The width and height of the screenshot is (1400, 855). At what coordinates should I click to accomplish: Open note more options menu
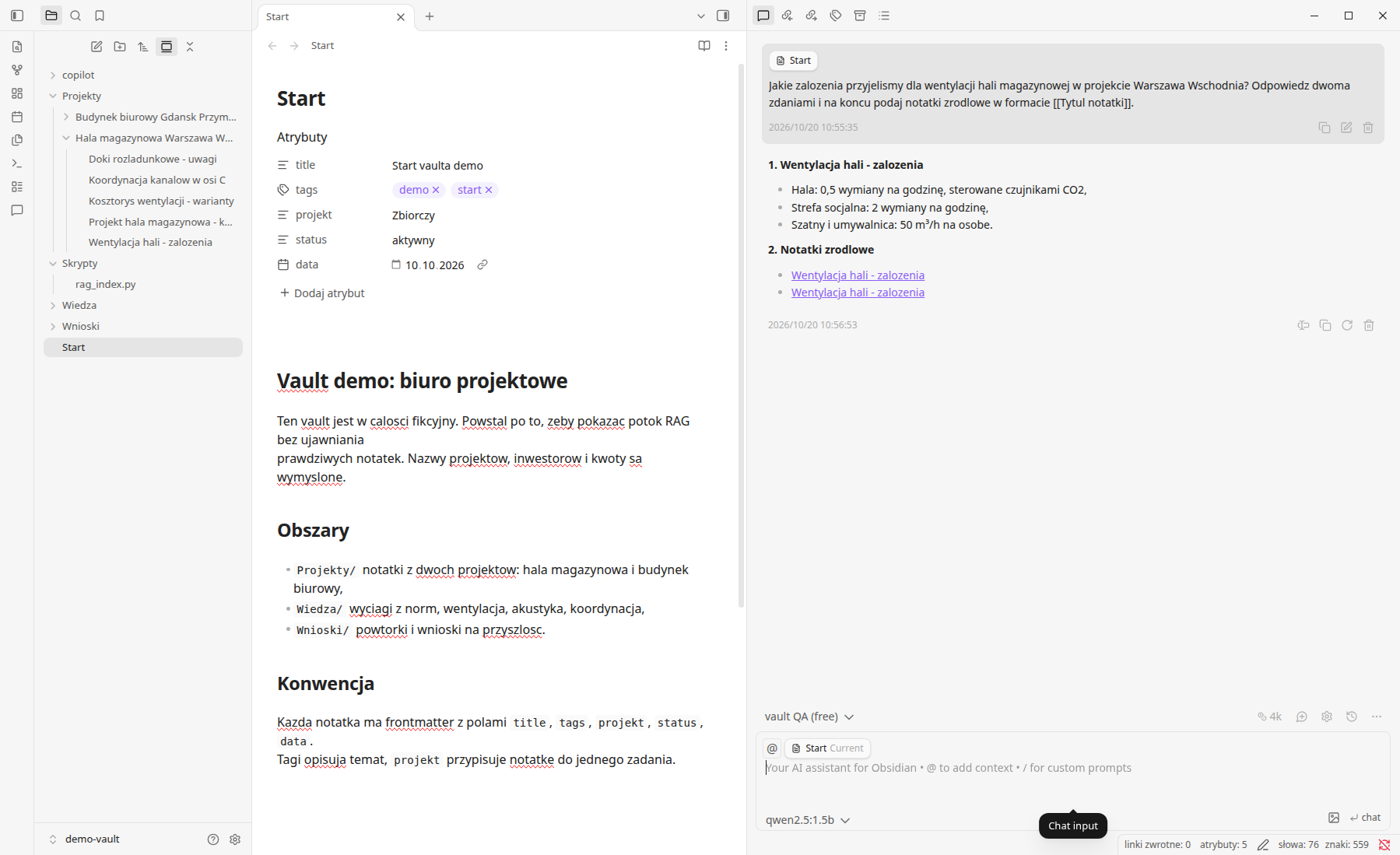[726, 46]
